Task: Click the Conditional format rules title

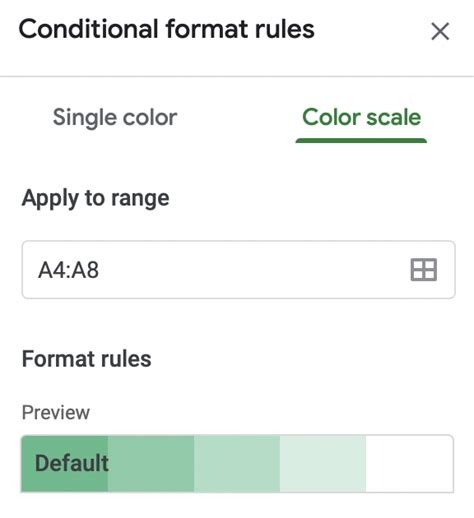Action: pos(166,29)
